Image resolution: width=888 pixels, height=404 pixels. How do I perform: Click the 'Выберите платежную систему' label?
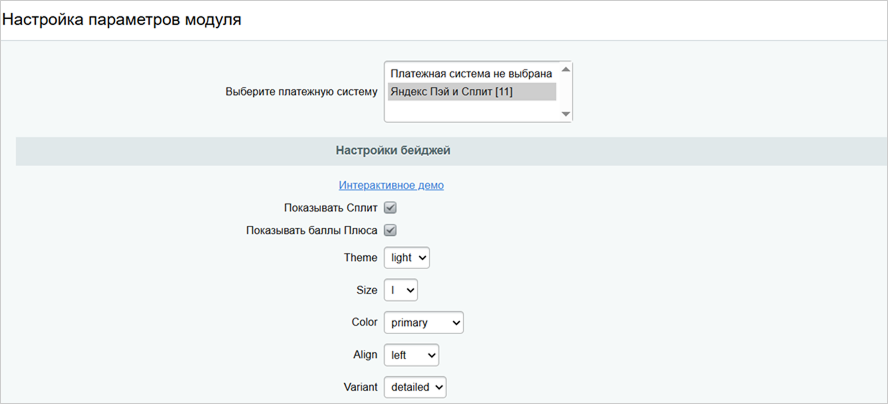coord(301,92)
